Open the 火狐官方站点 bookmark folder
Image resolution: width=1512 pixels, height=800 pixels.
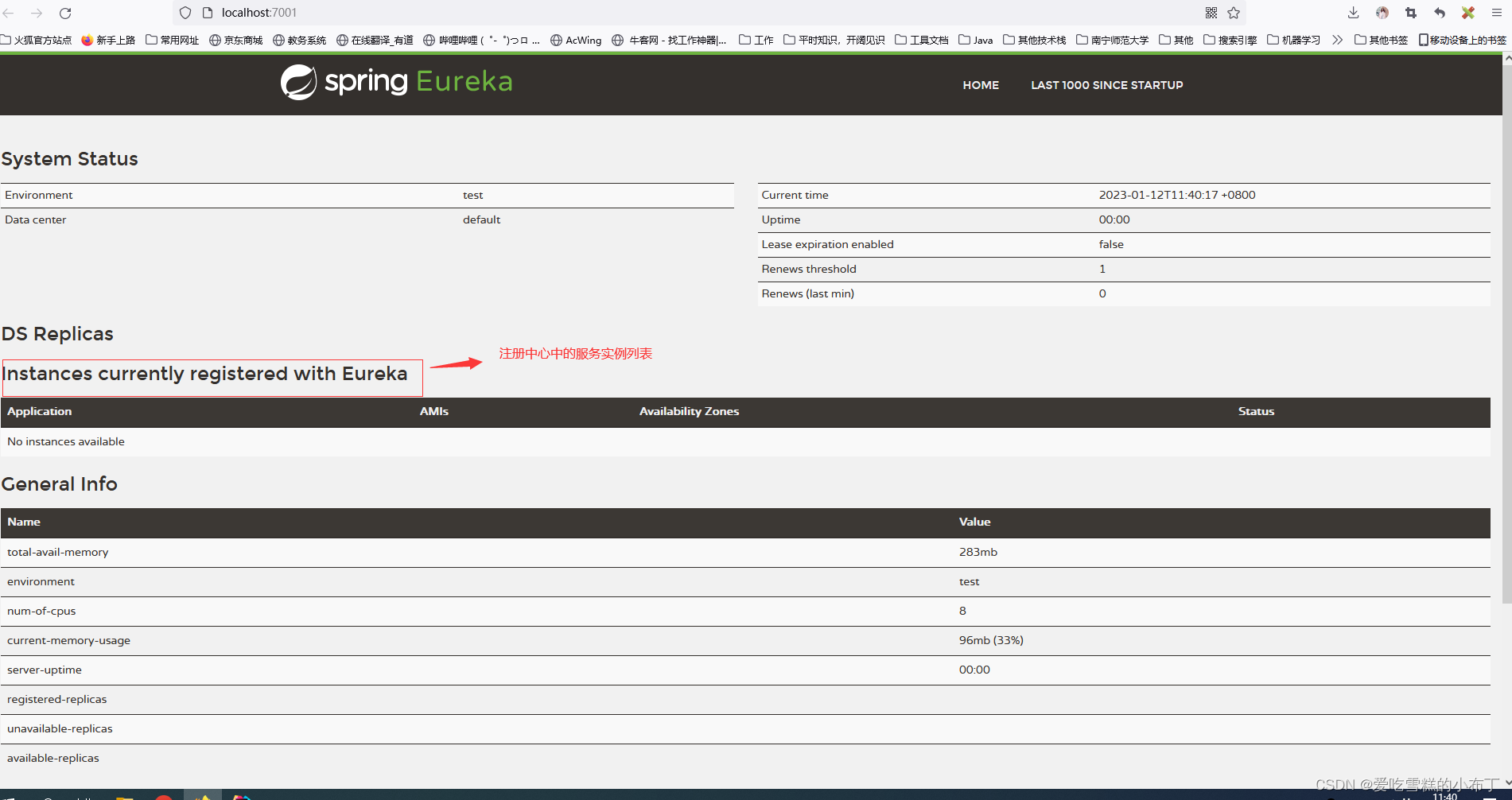click(x=37, y=40)
